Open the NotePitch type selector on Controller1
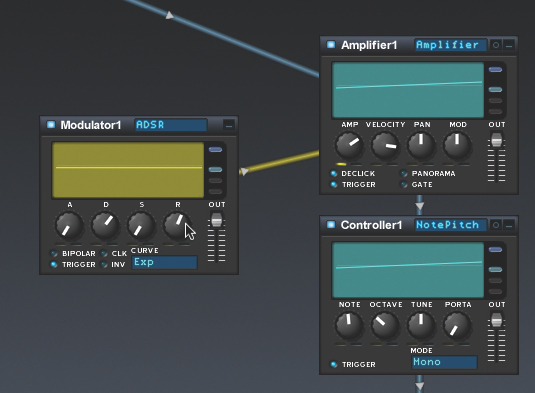This screenshot has height=393, width=535. (x=451, y=225)
